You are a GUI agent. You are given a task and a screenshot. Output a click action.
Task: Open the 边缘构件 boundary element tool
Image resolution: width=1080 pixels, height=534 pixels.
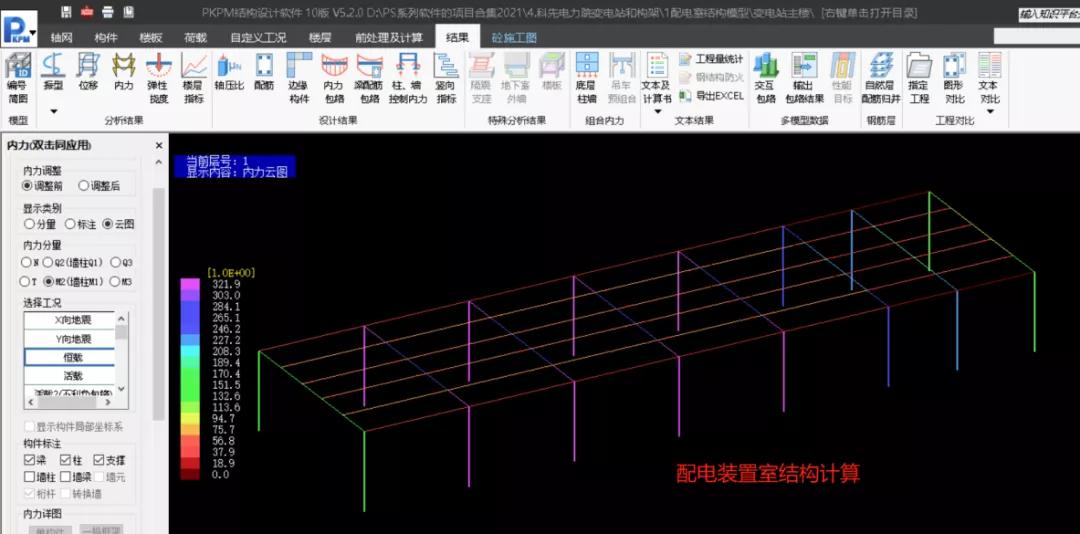[x=298, y=79]
